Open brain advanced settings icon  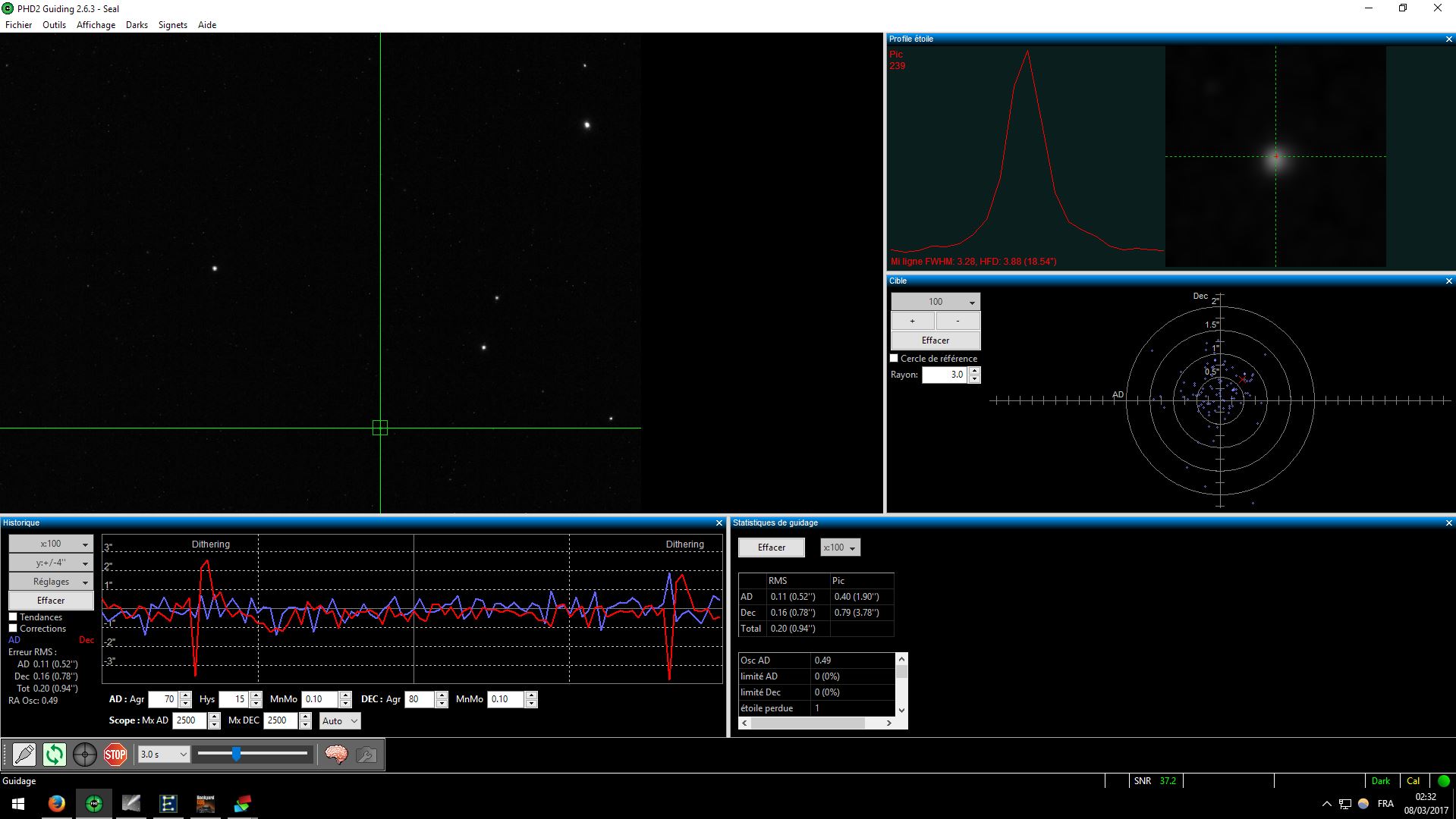click(x=336, y=755)
